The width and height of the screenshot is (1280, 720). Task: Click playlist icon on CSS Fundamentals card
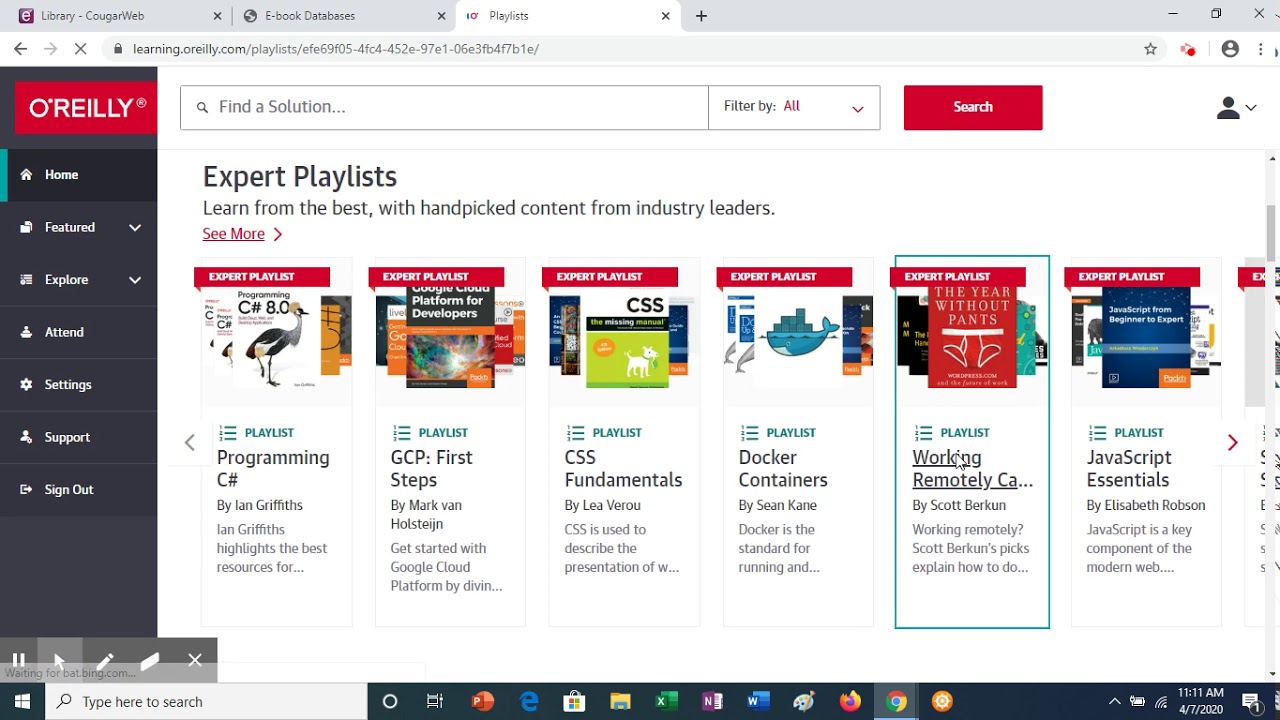click(x=576, y=433)
